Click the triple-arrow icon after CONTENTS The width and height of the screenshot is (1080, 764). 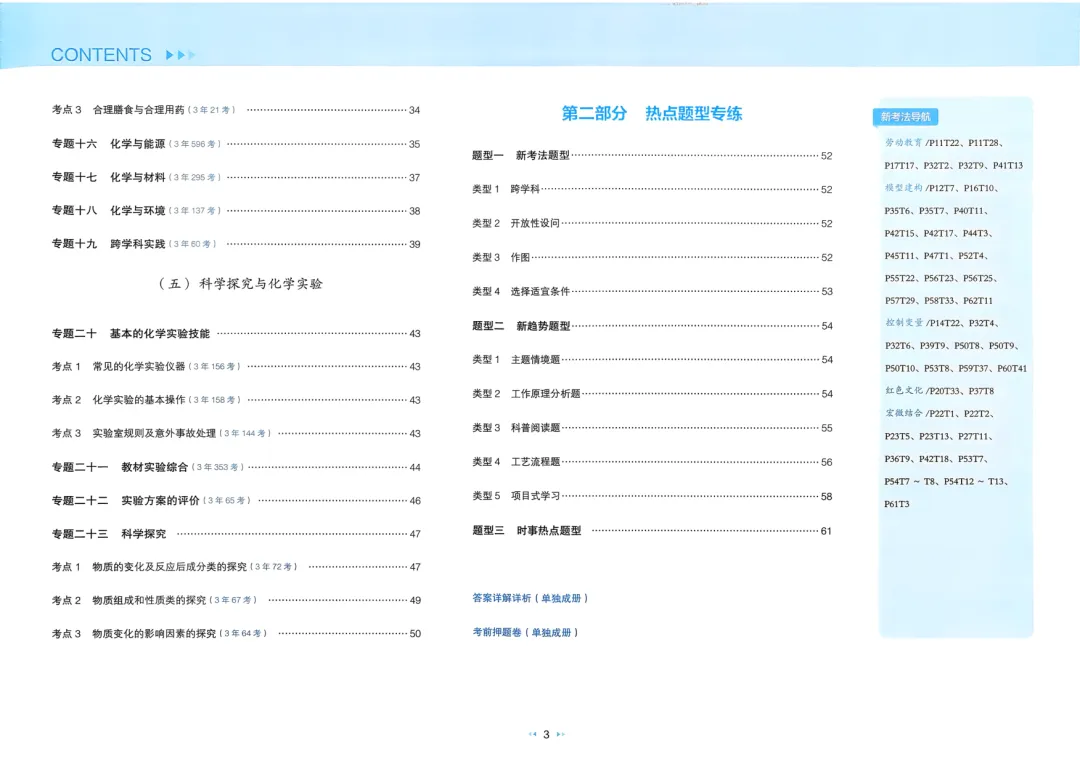point(179,55)
